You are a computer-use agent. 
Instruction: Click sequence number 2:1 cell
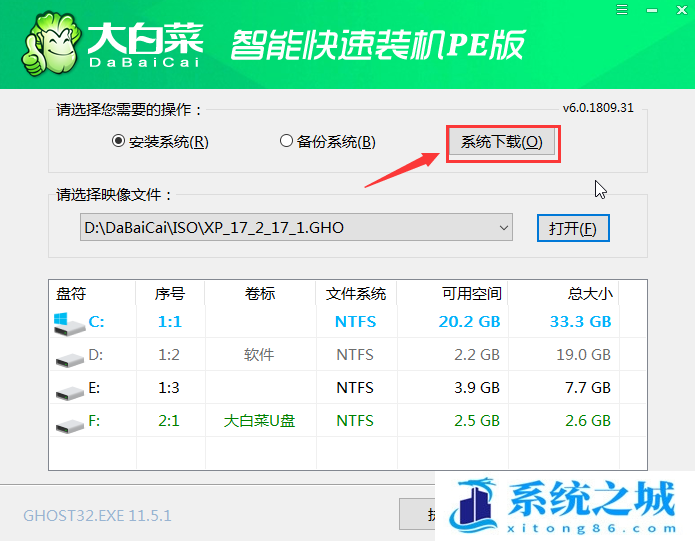tap(169, 420)
